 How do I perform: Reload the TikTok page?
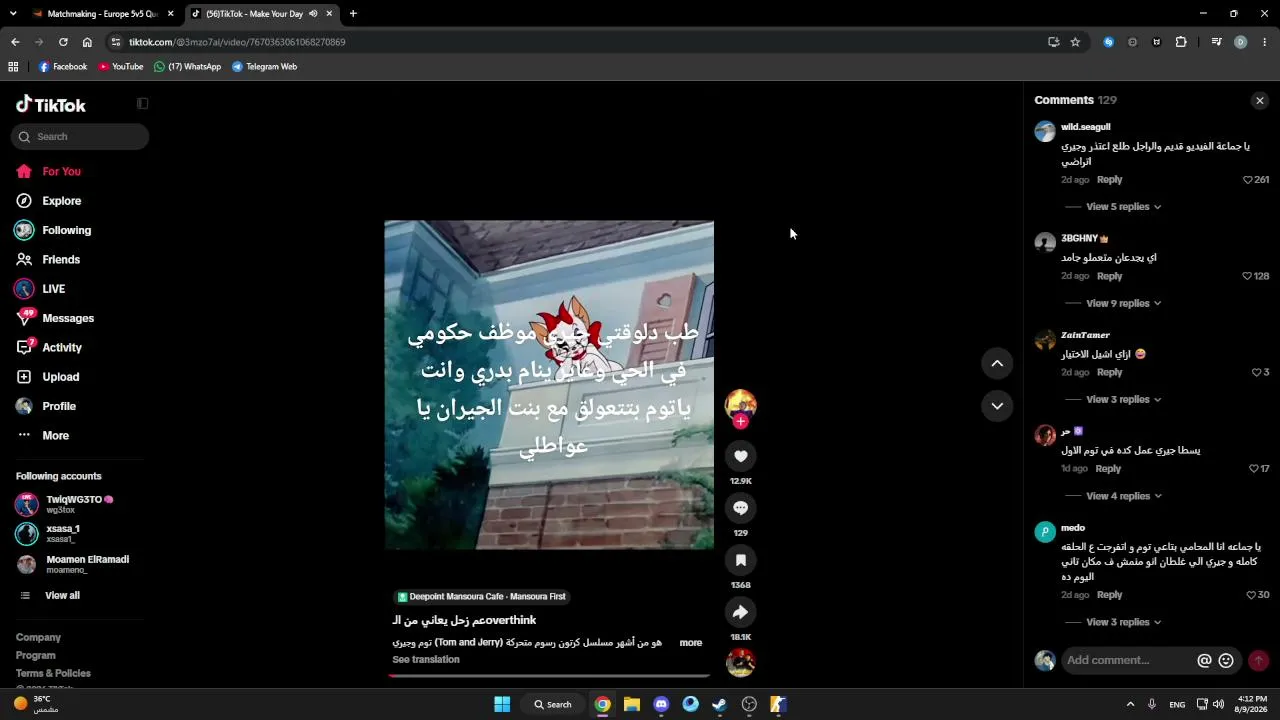click(x=63, y=42)
